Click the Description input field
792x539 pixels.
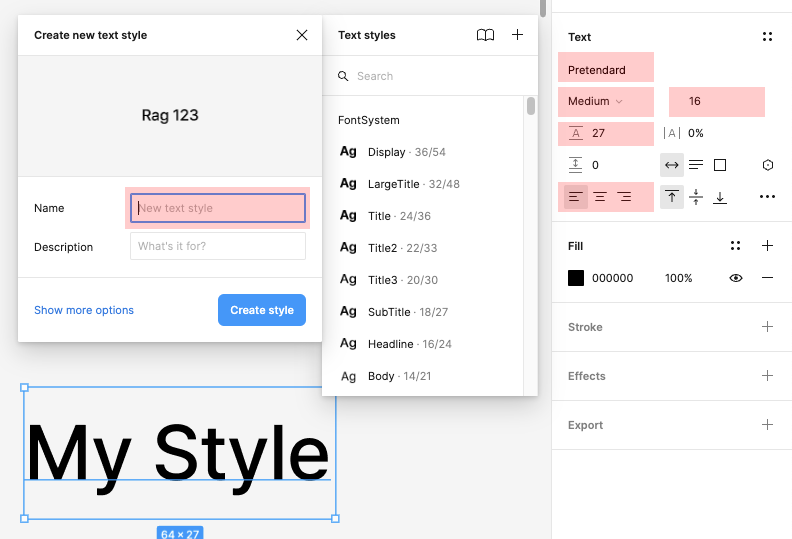click(218, 246)
